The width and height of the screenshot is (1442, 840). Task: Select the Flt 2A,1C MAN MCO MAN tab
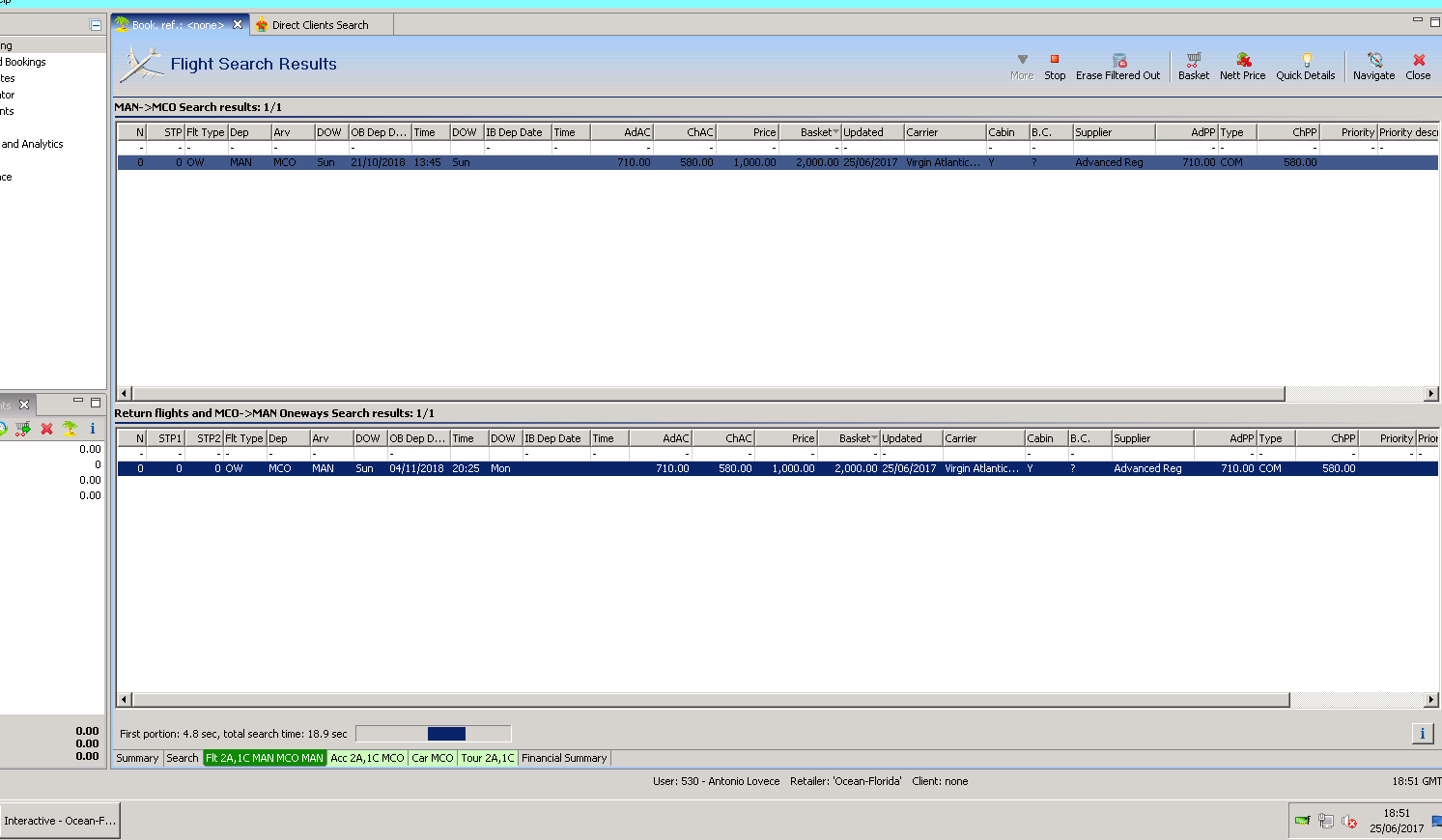point(265,758)
